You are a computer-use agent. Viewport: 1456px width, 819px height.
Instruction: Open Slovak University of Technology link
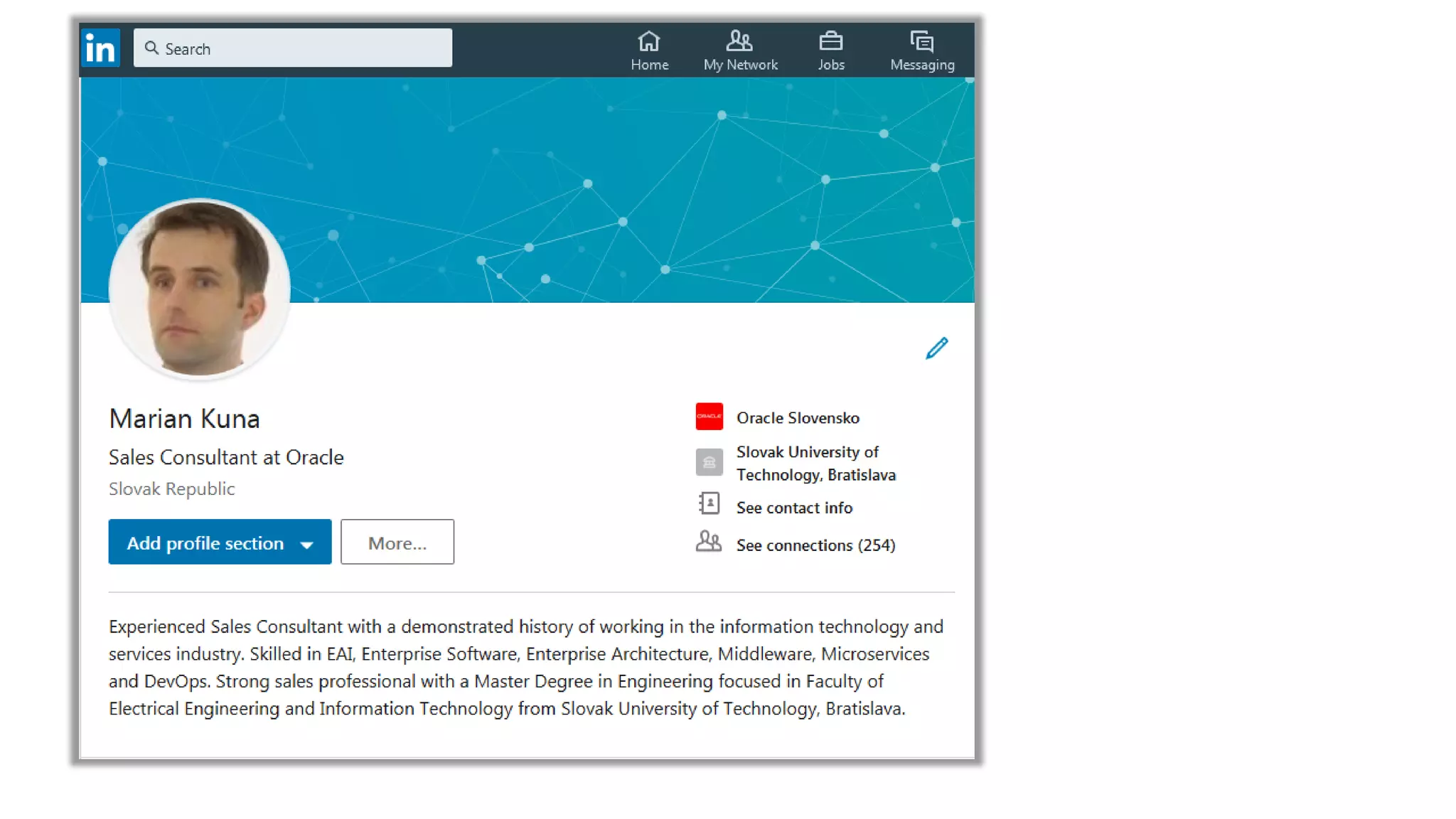(x=816, y=464)
